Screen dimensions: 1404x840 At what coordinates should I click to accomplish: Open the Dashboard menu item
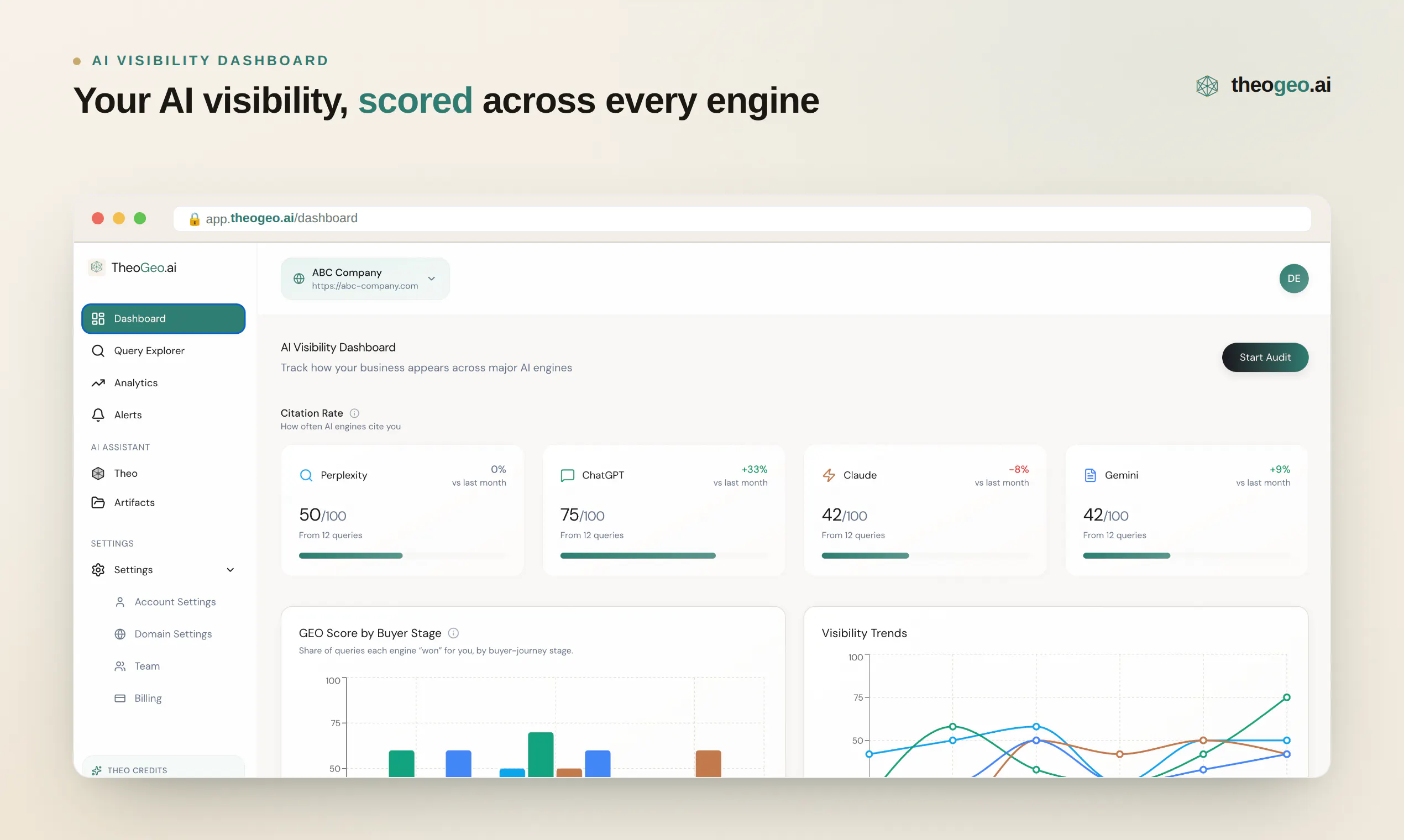point(164,319)
